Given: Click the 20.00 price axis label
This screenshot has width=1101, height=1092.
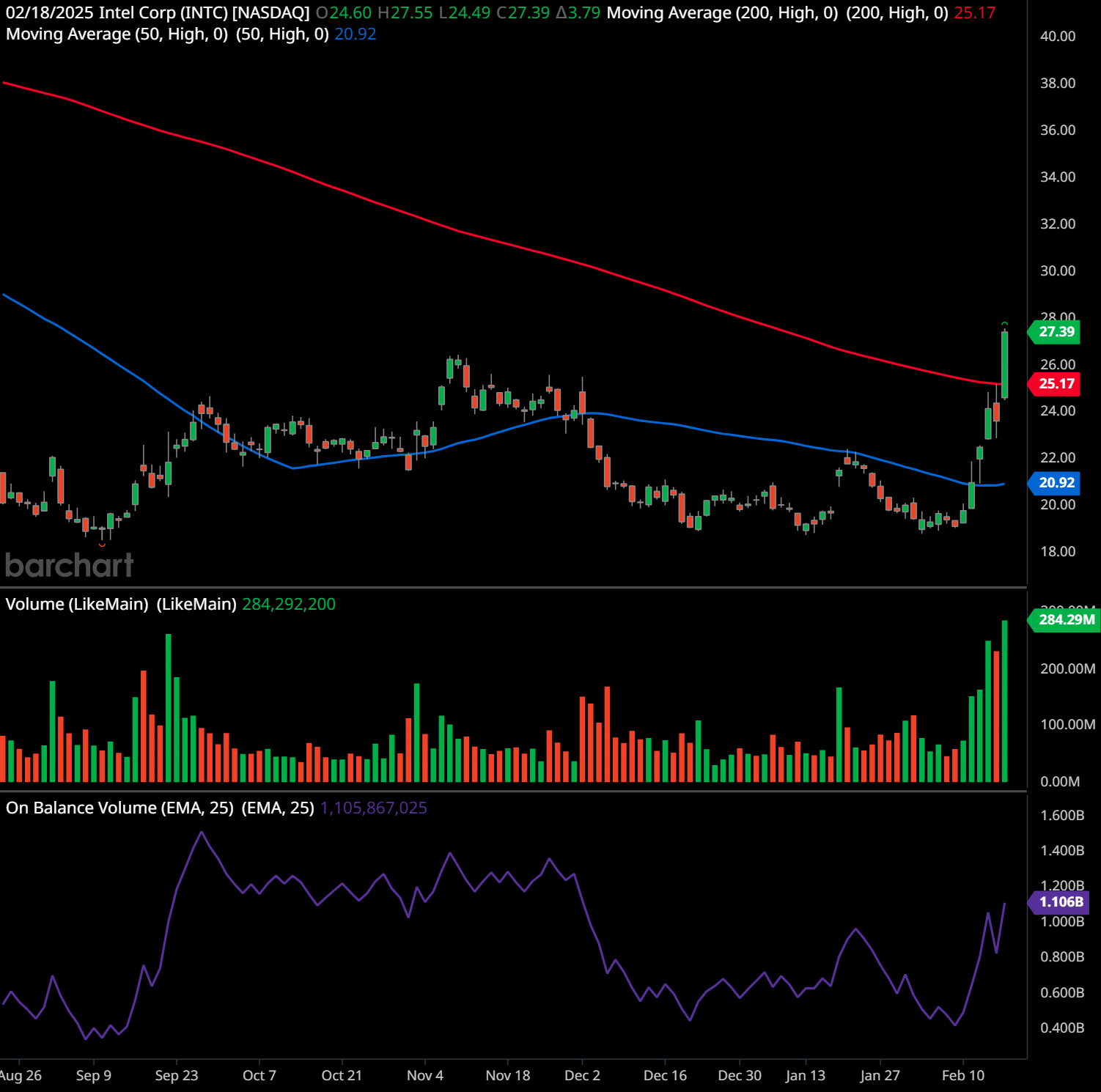Looking at the screenshot, I should tap(1058, 505).
